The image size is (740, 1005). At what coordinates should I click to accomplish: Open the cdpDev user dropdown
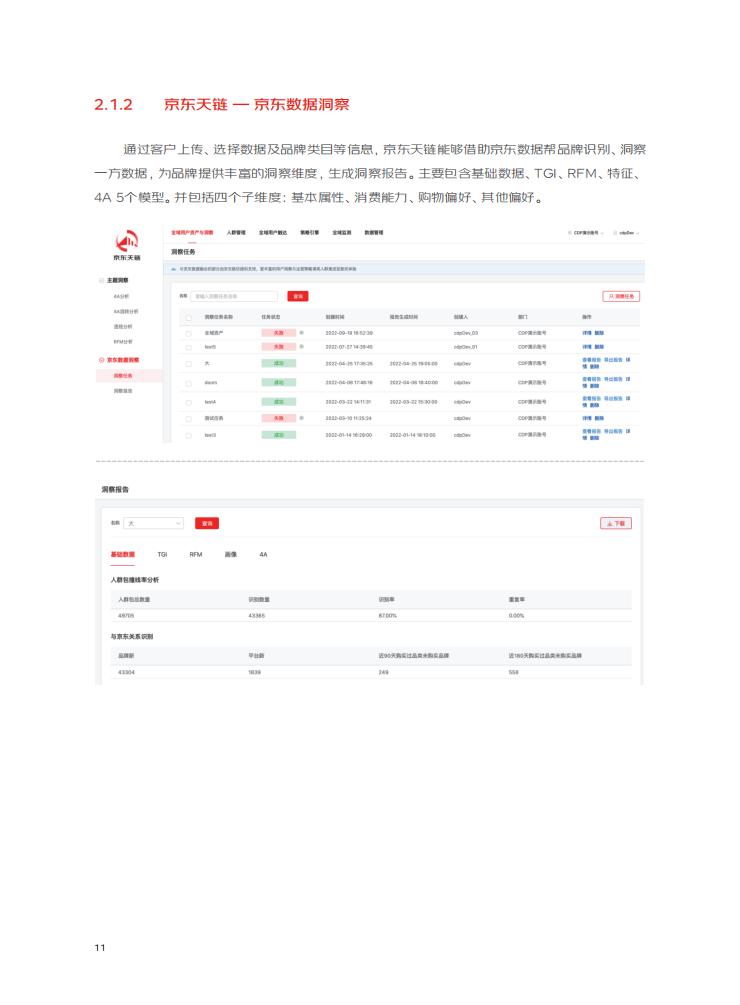[627, 233]
